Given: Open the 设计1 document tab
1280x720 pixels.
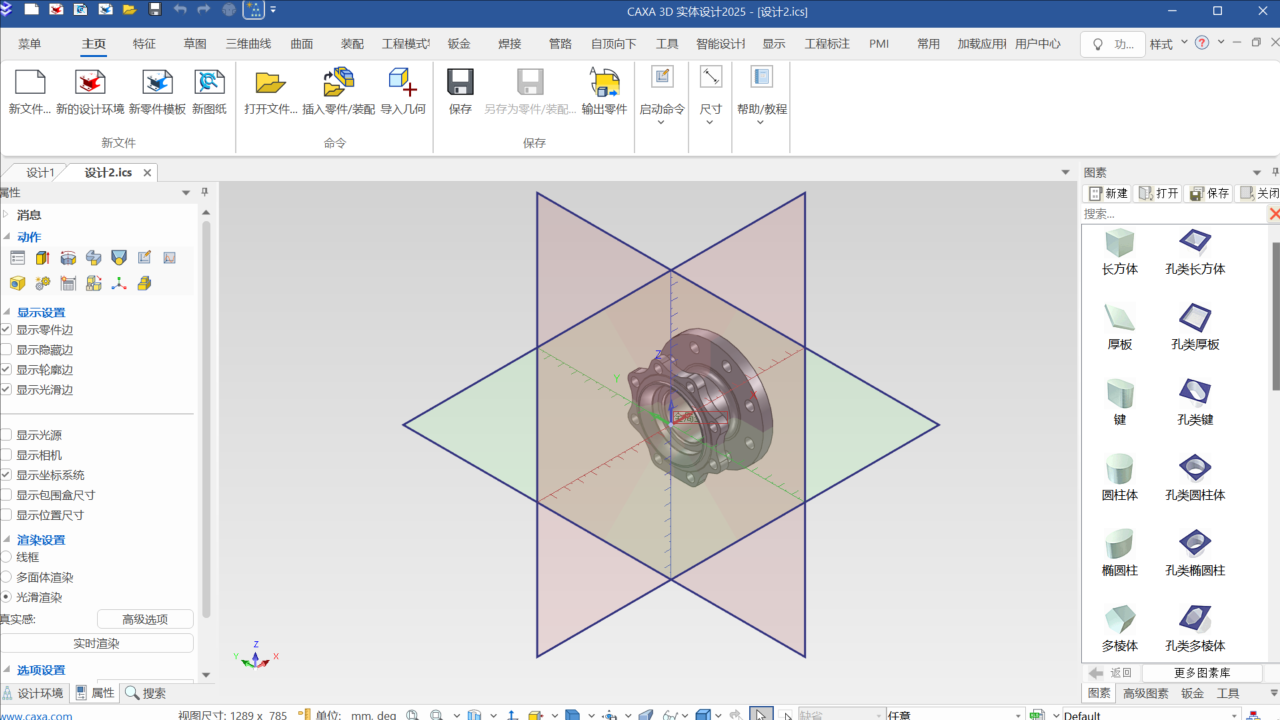Looking at the screenshot, I should (40, 173).
